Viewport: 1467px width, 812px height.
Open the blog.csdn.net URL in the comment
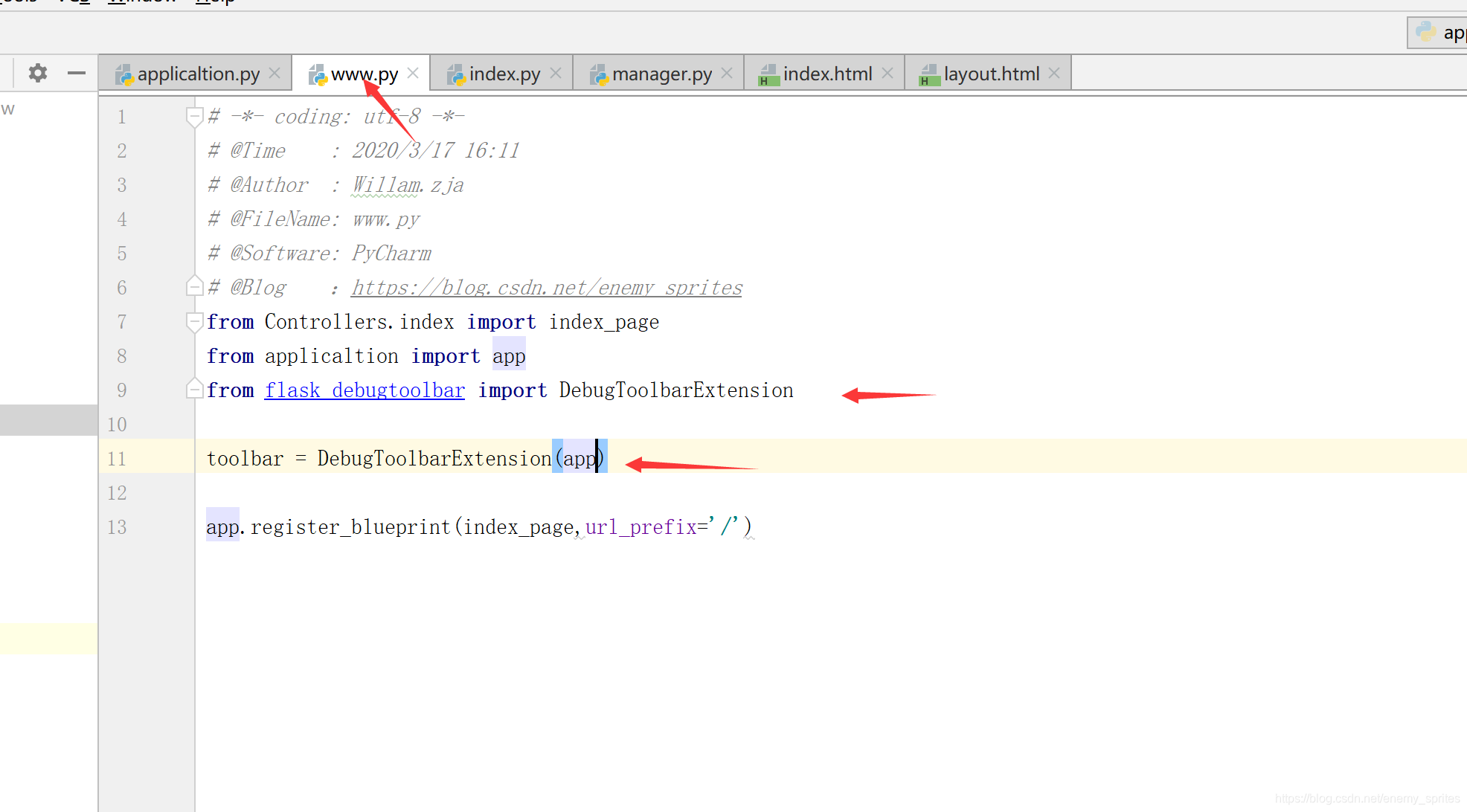tap(547, 288)
